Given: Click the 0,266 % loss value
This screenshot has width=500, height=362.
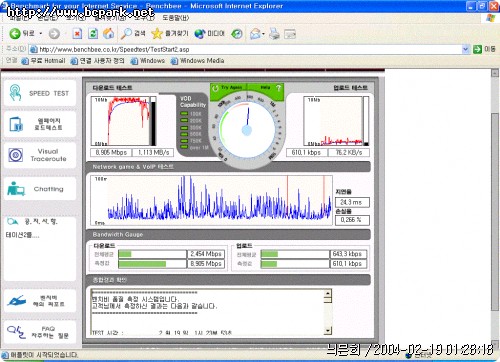Looking at the screenshot, I should 352,220.
